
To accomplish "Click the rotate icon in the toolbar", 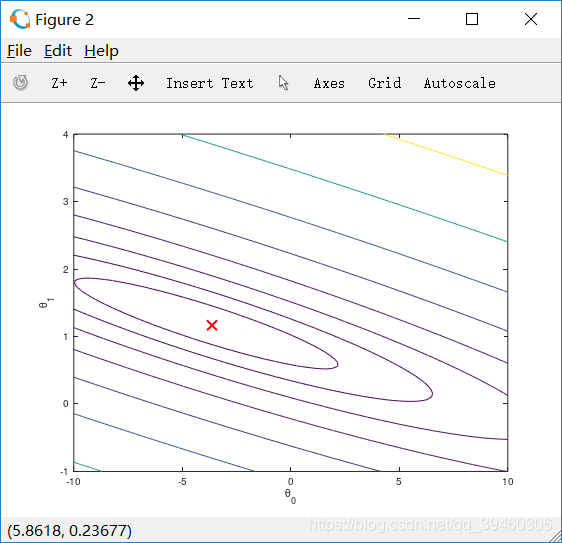I will tap(20, 83).
